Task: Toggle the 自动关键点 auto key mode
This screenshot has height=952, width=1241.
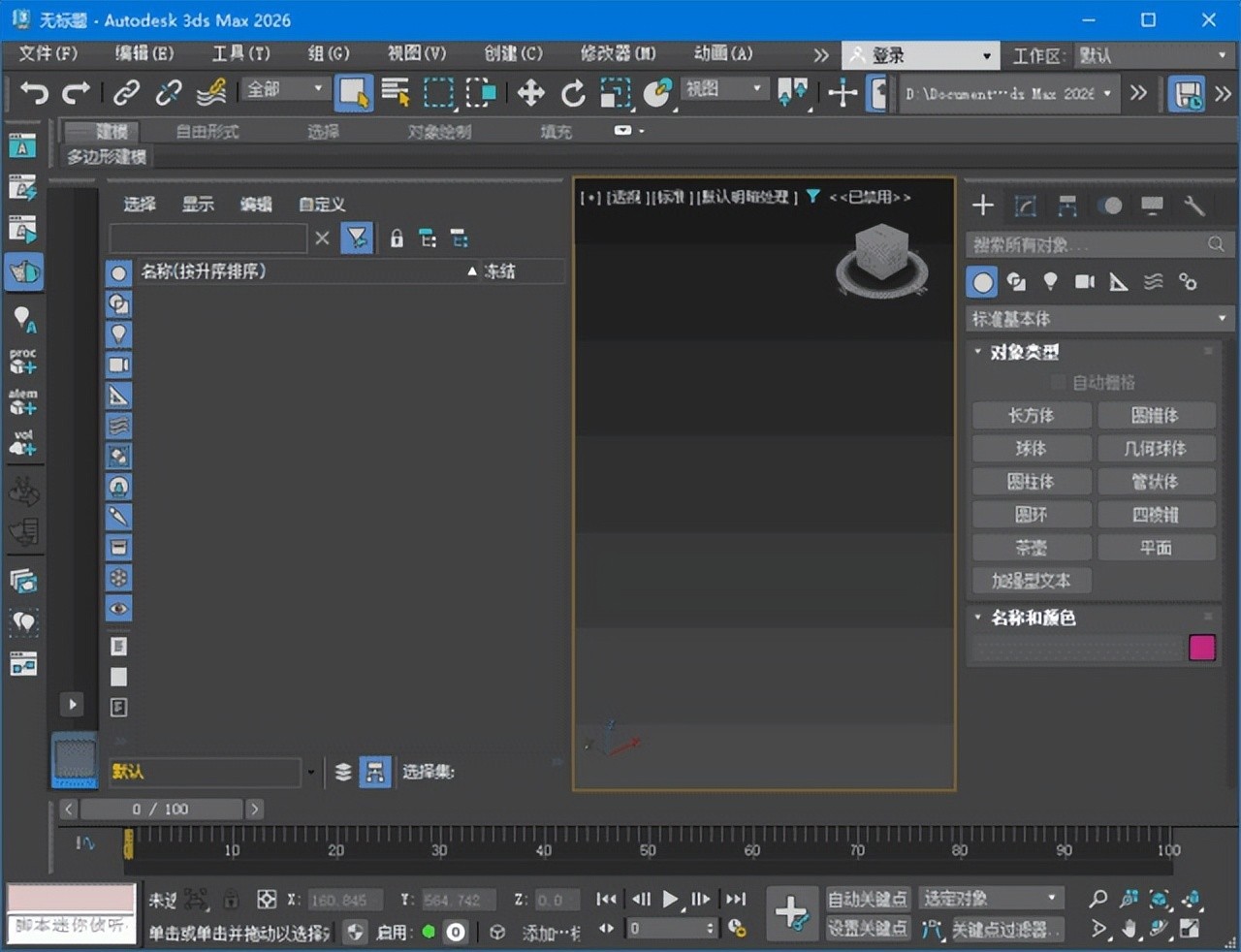Action: [867, 899]
